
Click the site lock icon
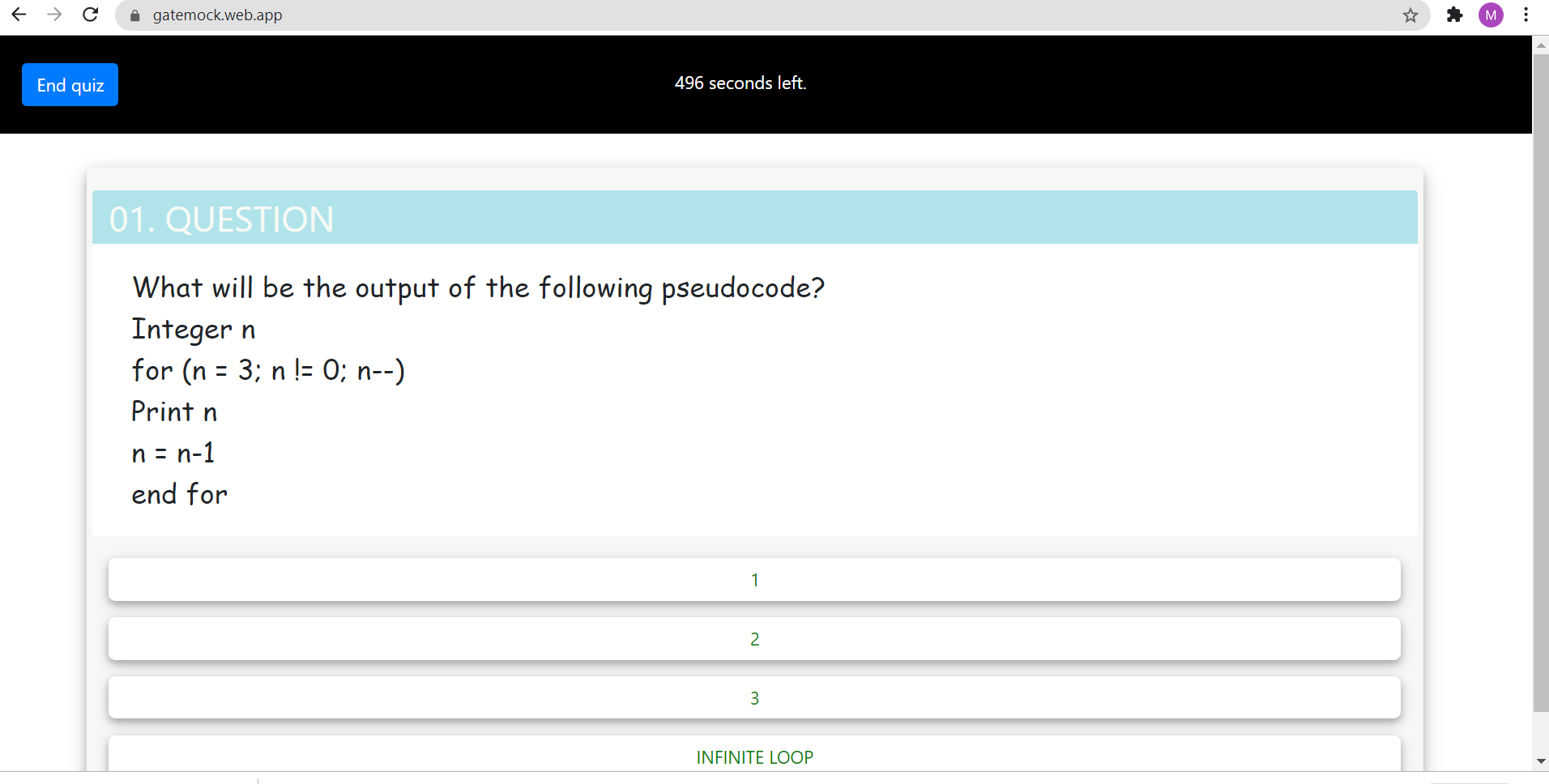point(135,15)
